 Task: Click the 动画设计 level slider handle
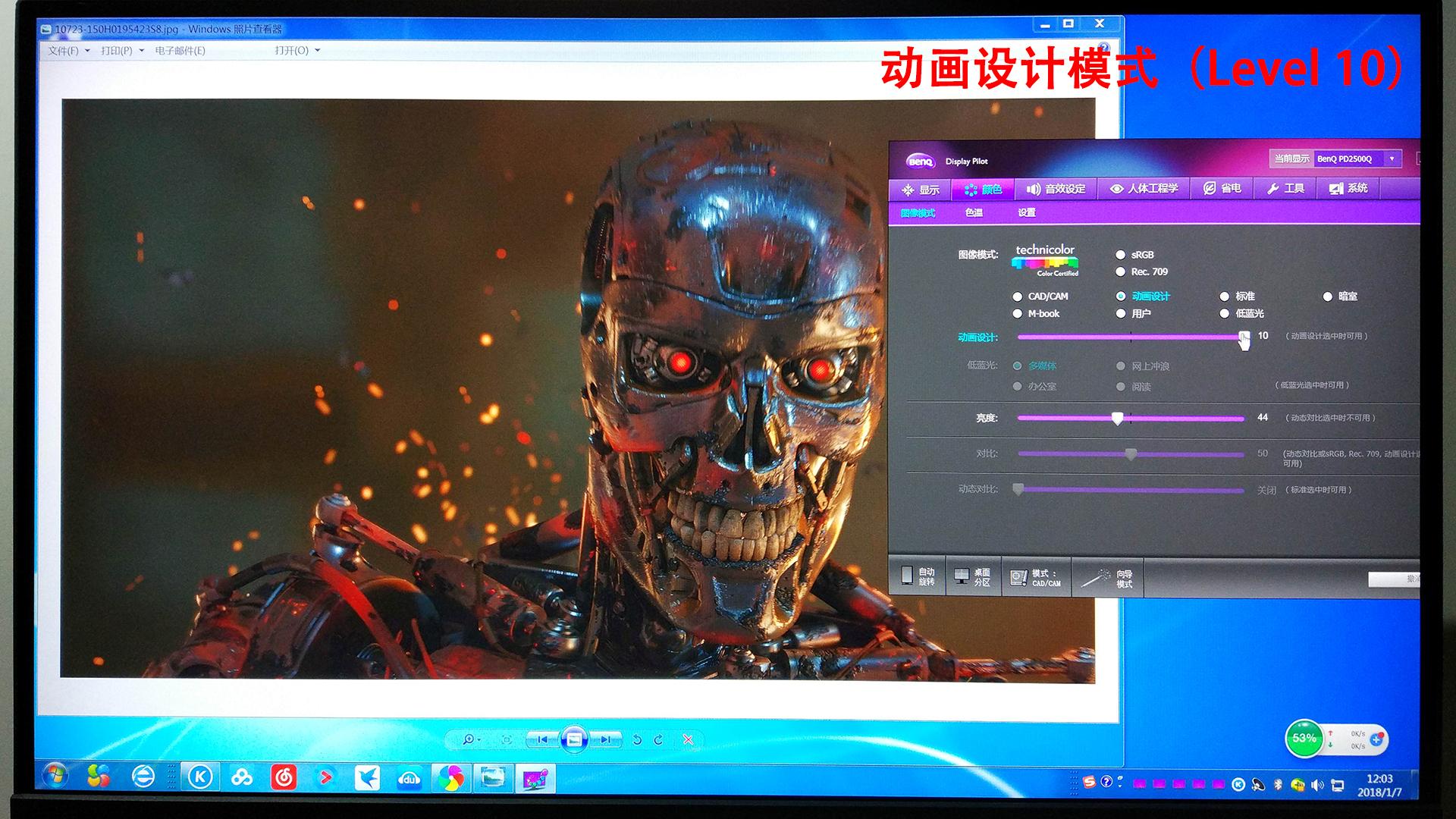tap(1244, 336)
